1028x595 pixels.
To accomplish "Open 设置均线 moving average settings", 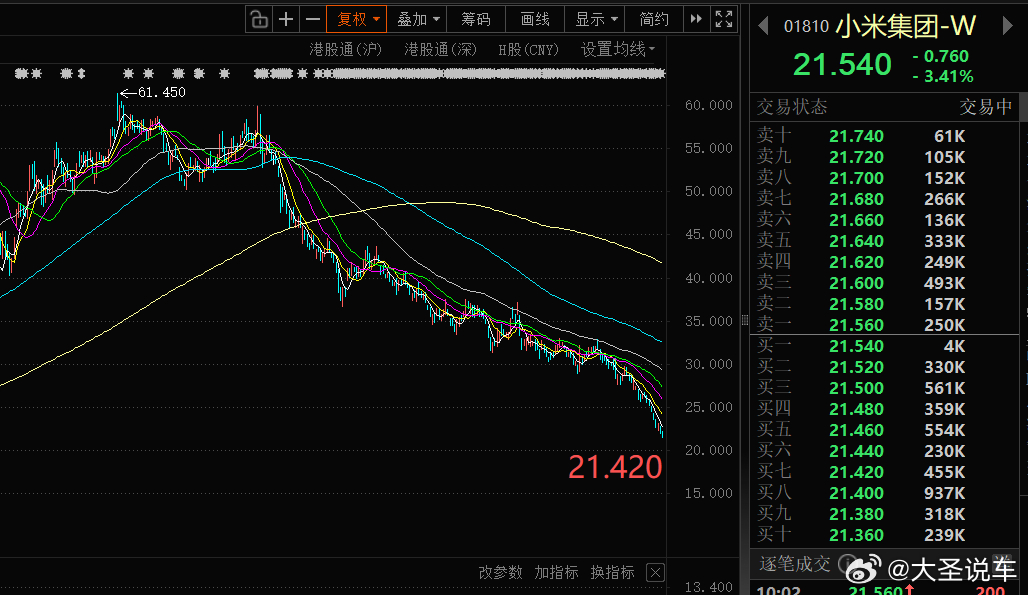I will [x=618, y=49].
